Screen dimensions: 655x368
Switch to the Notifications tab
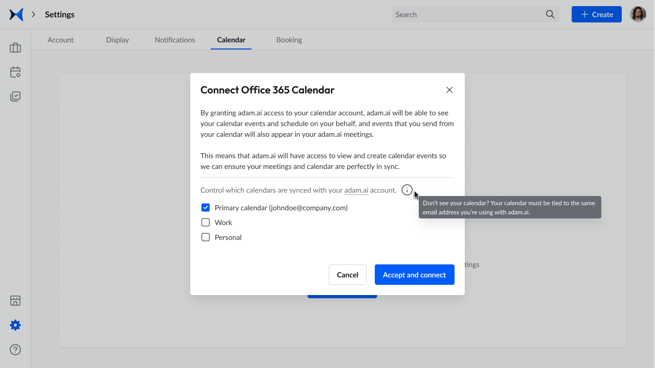coord(175,40)
